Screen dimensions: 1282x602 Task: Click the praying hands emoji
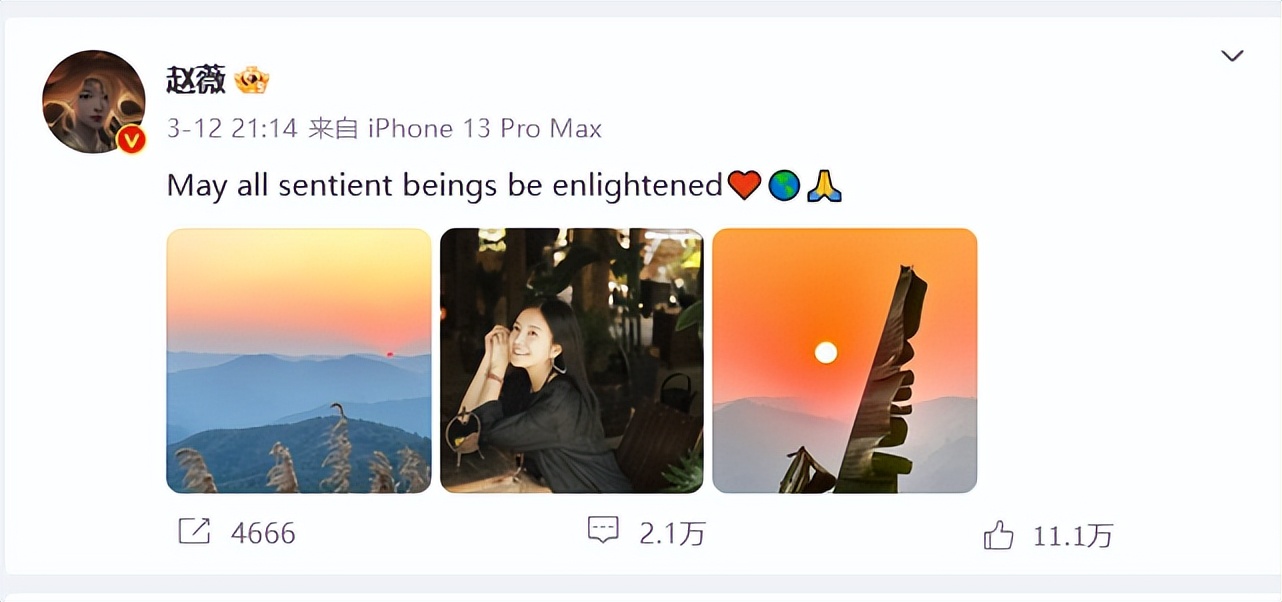pyautogui.click(x=824, y=186)
